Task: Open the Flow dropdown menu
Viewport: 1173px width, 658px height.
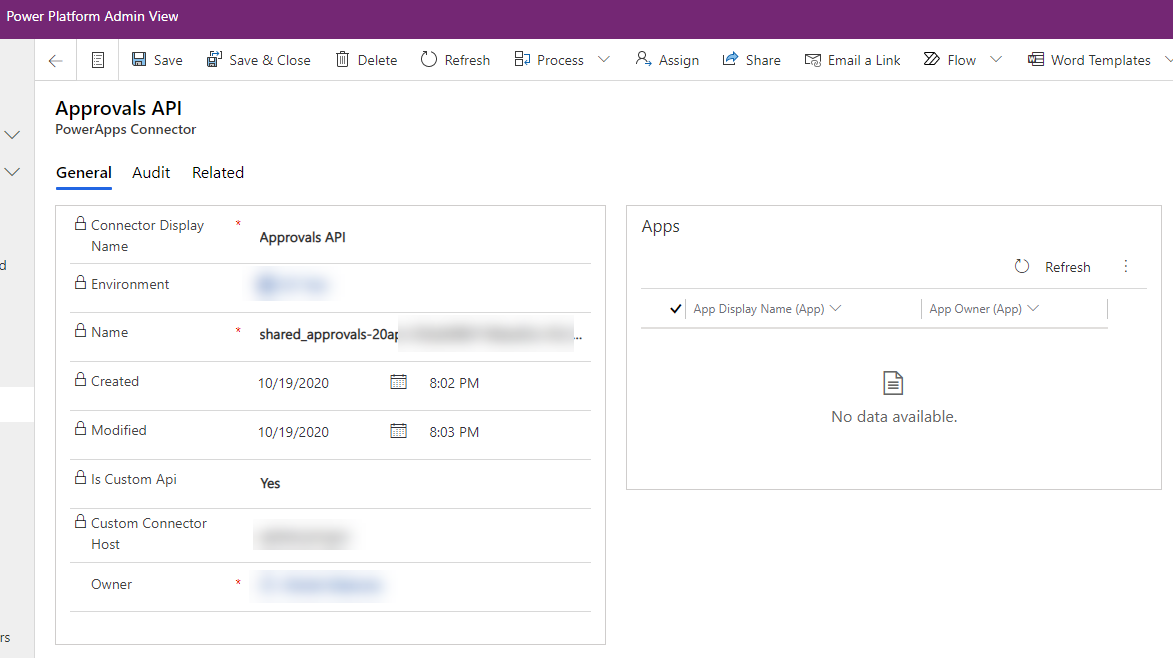Action: pos(996,59)
